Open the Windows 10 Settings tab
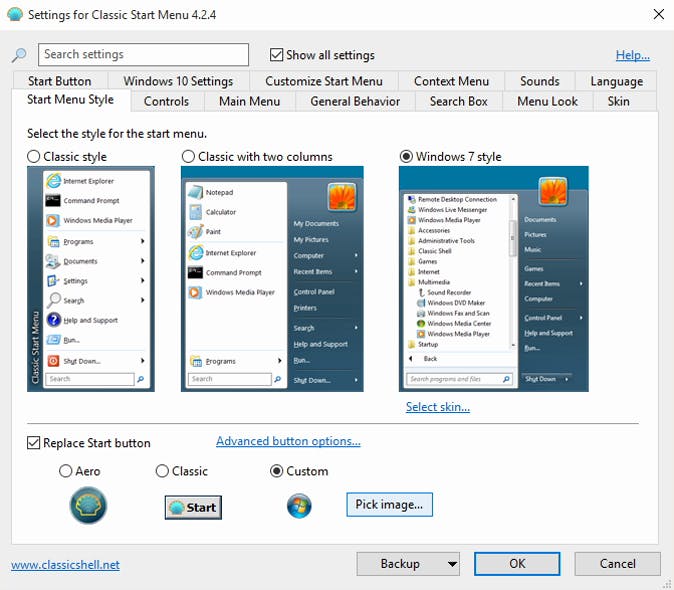This screenshot has height=590, width=674. click(178, 81)
